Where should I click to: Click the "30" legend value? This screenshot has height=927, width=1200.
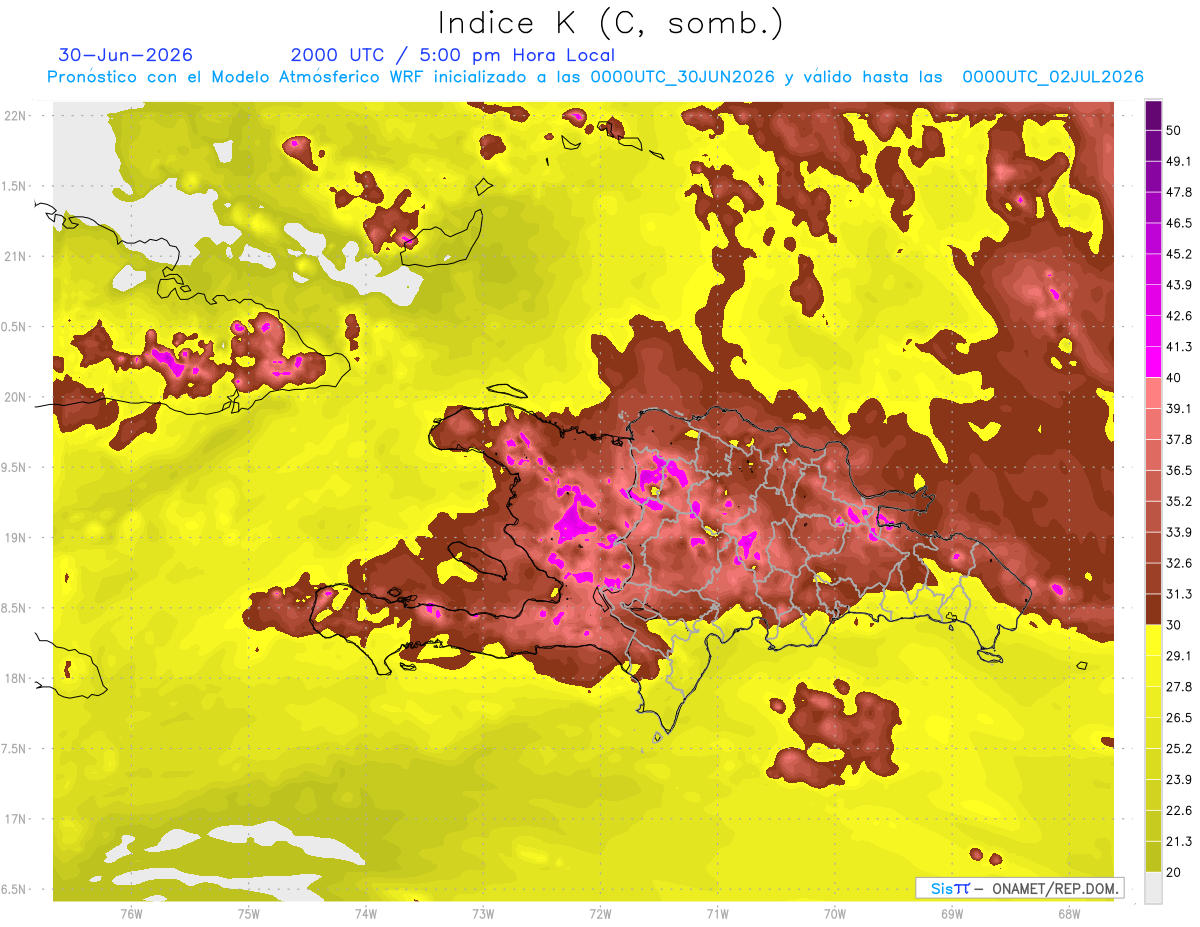pyautogui.click(x=1175, y=625)
